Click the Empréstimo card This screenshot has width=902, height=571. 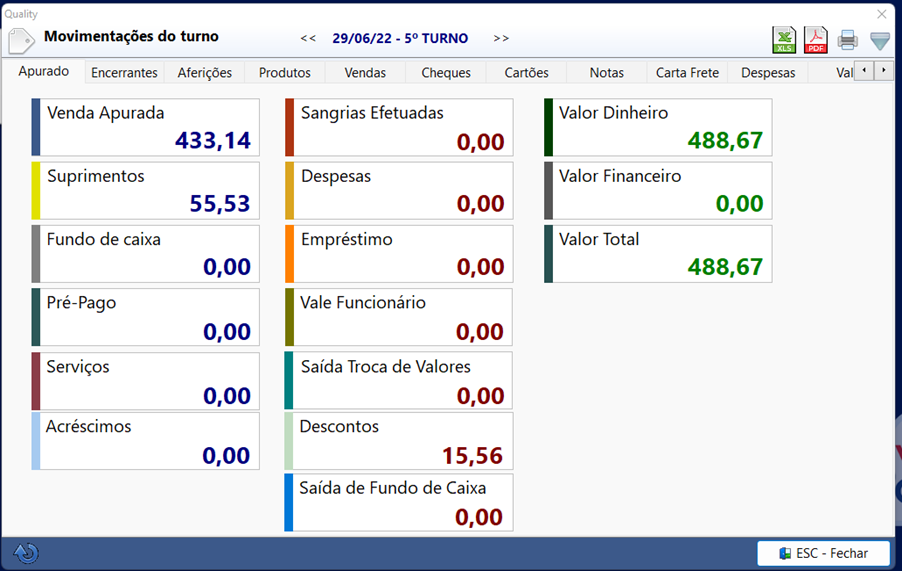pyautogui.click(x=399, y=254)
